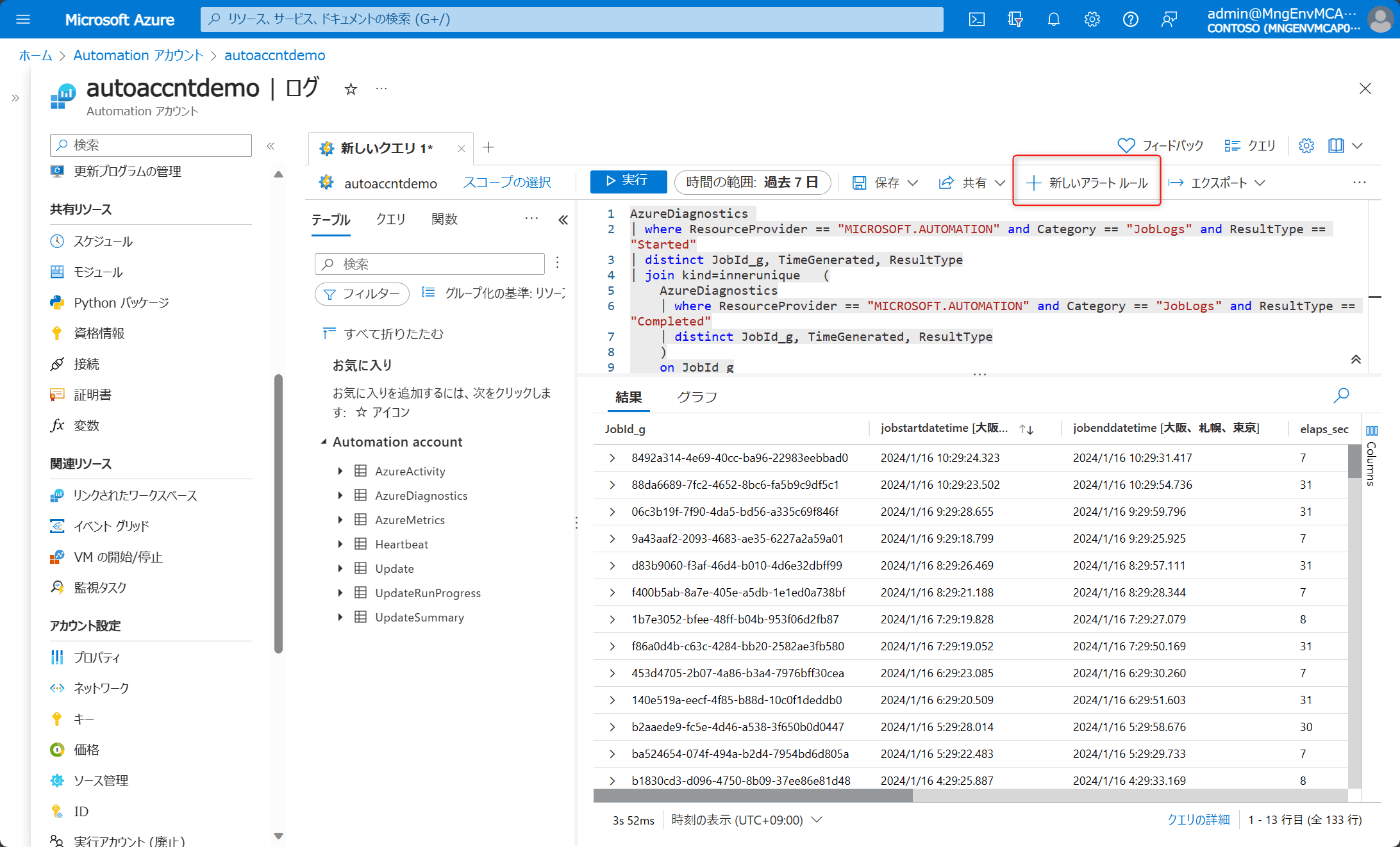Collapse the query editor chevron
1400x847 pixels.
coord(1356,359)
